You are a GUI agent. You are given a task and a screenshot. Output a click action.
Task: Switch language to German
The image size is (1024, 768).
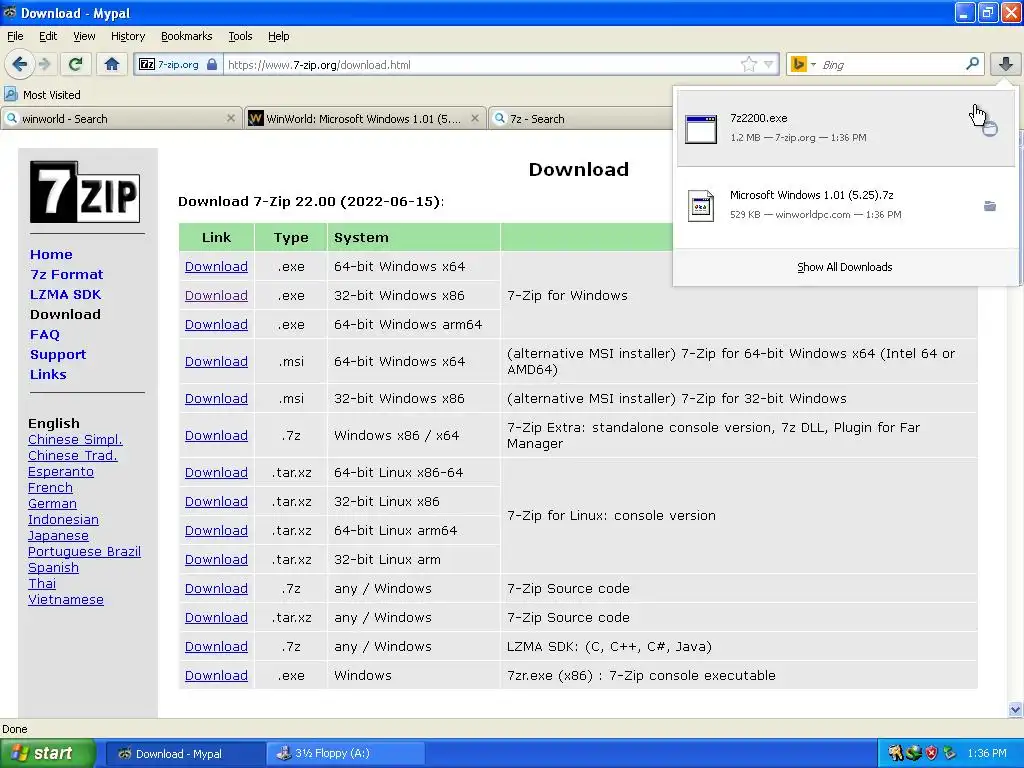click(x=52, y=504)
